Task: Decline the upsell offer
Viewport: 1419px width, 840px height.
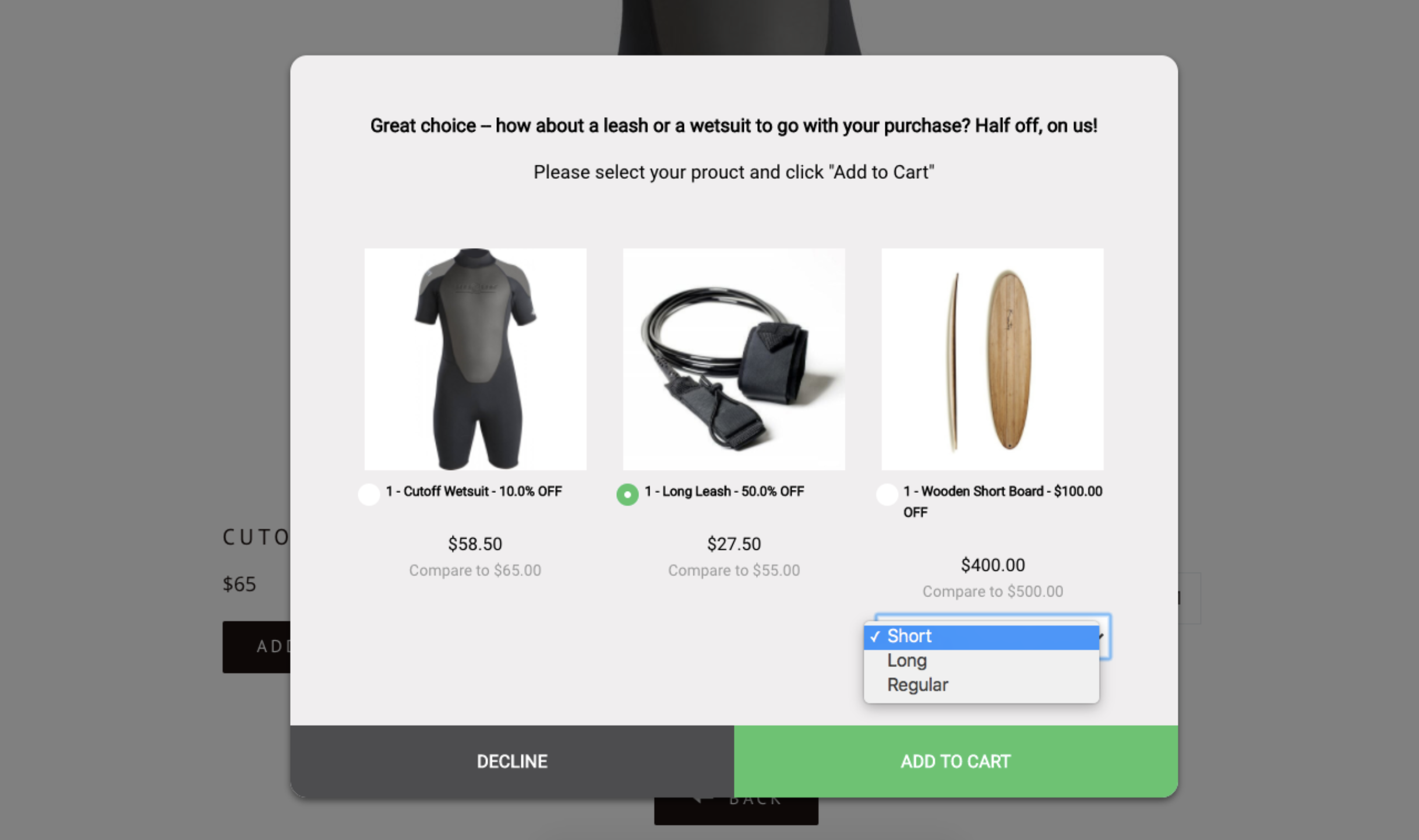Action: [512, 761]
